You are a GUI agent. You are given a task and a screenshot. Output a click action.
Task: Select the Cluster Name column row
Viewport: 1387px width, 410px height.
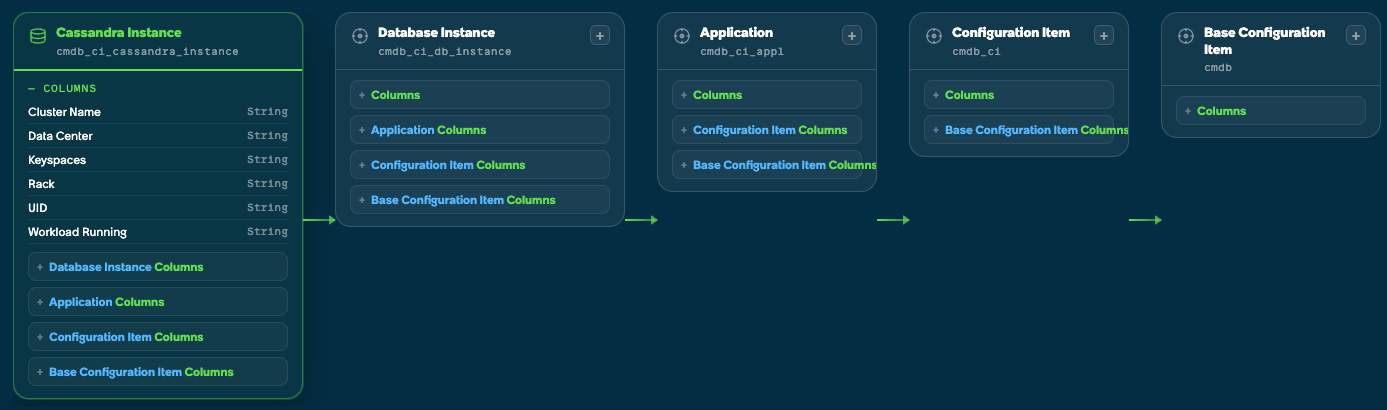[x=158, y=112]
